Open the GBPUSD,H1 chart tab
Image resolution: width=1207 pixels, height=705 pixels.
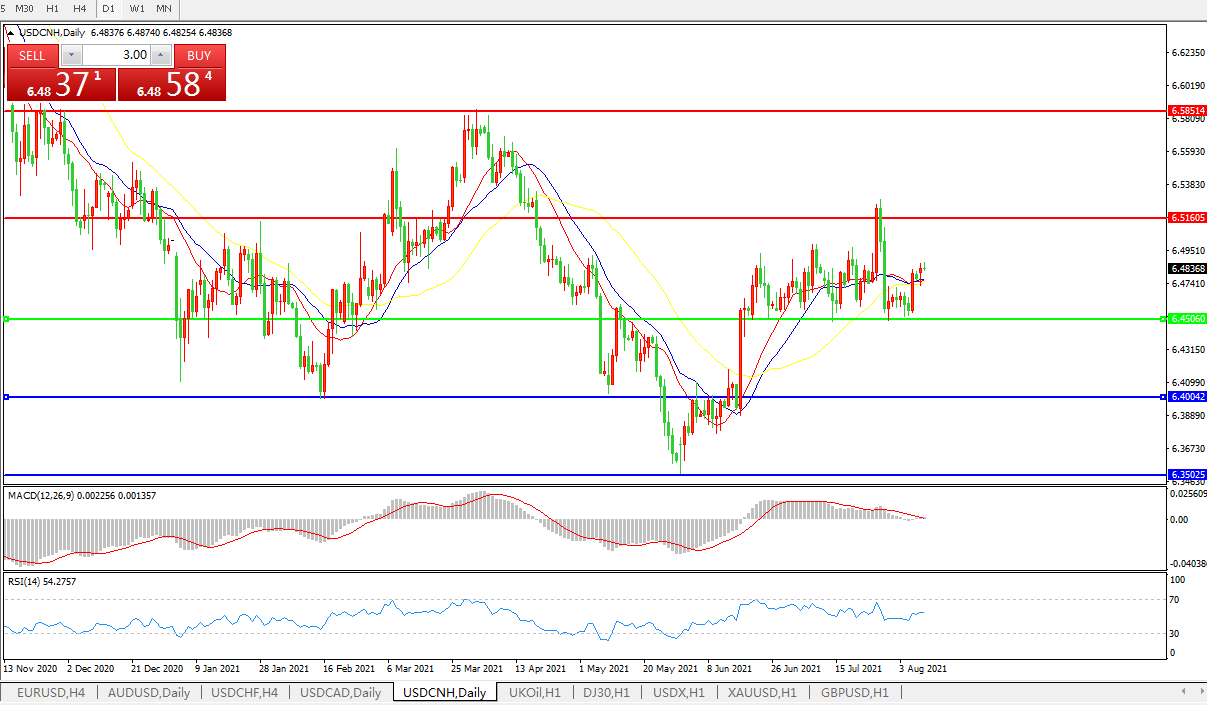[854, 693]
